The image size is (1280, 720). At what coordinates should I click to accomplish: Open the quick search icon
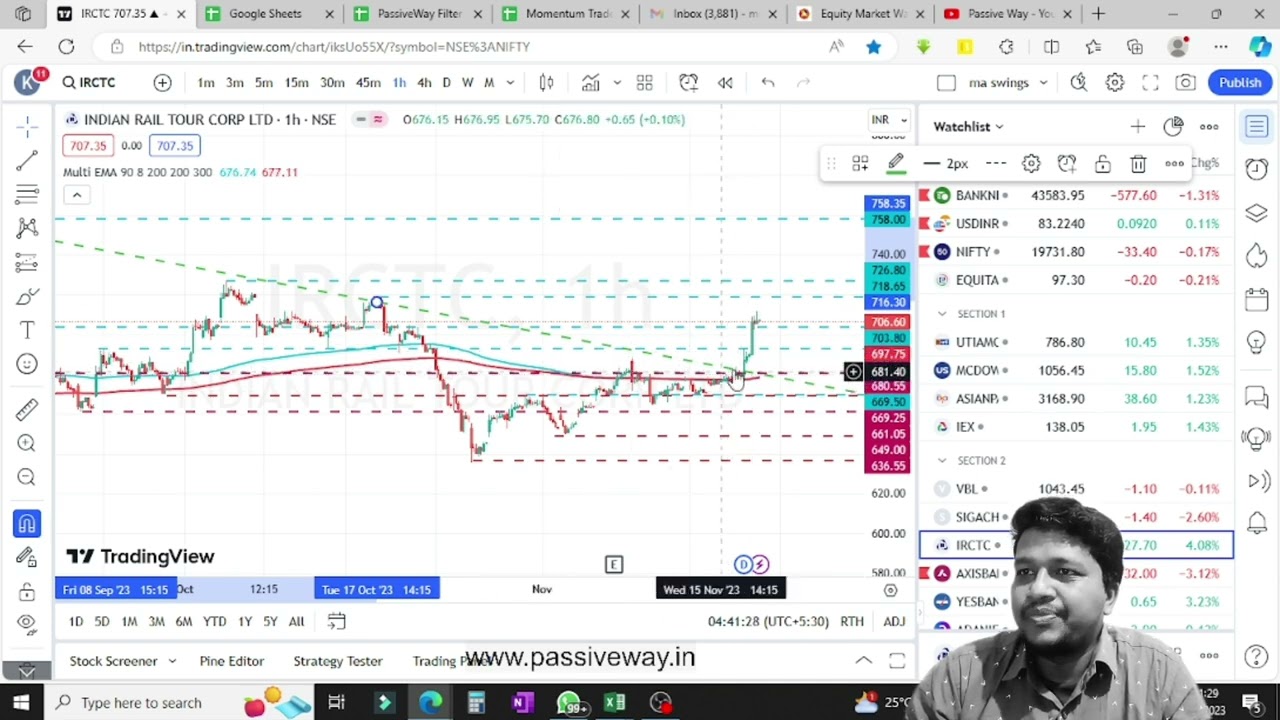point(1078,83)
